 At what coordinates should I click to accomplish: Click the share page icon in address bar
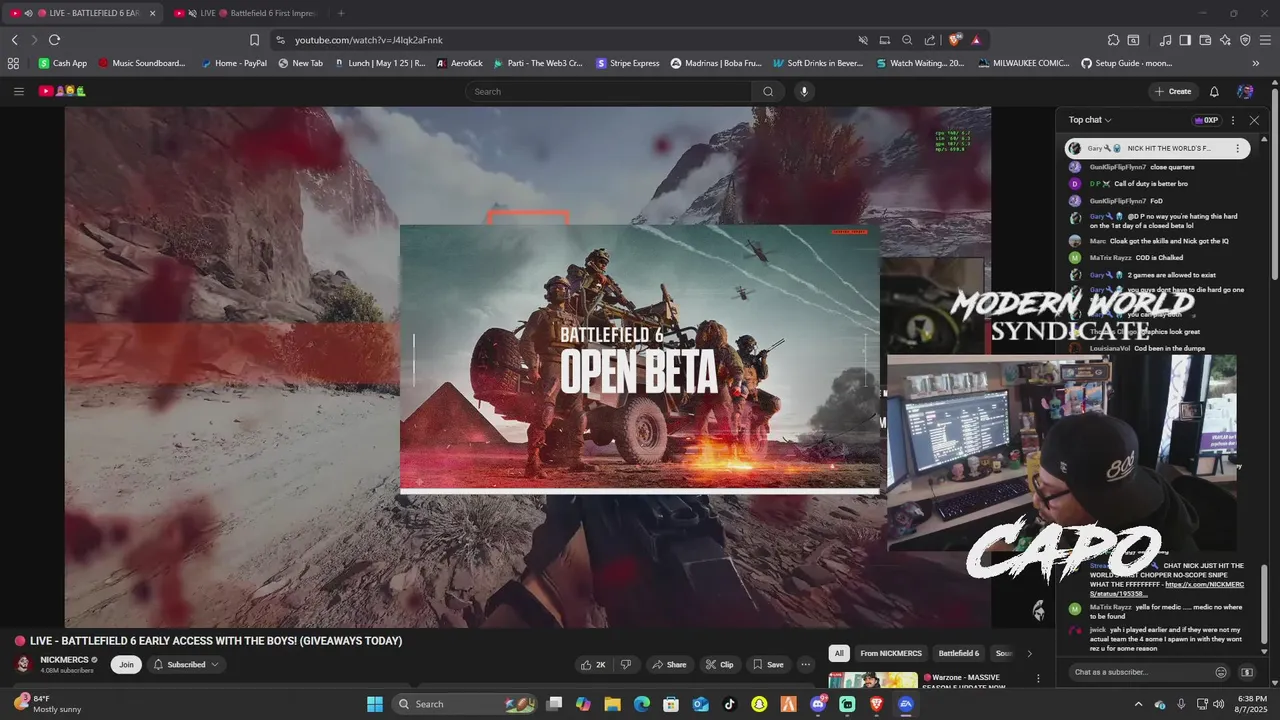click(x=930, y=40)
